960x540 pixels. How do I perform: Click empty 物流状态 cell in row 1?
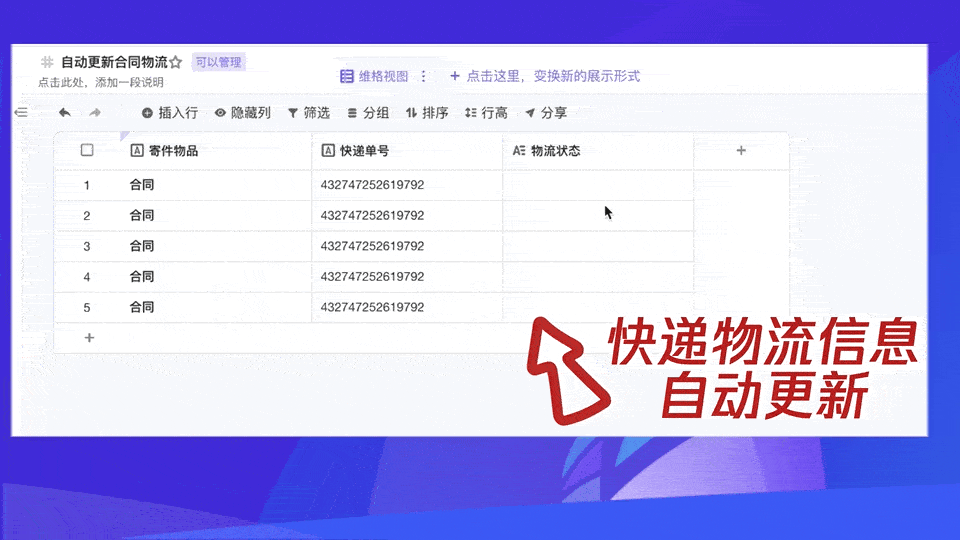point(598,185)
